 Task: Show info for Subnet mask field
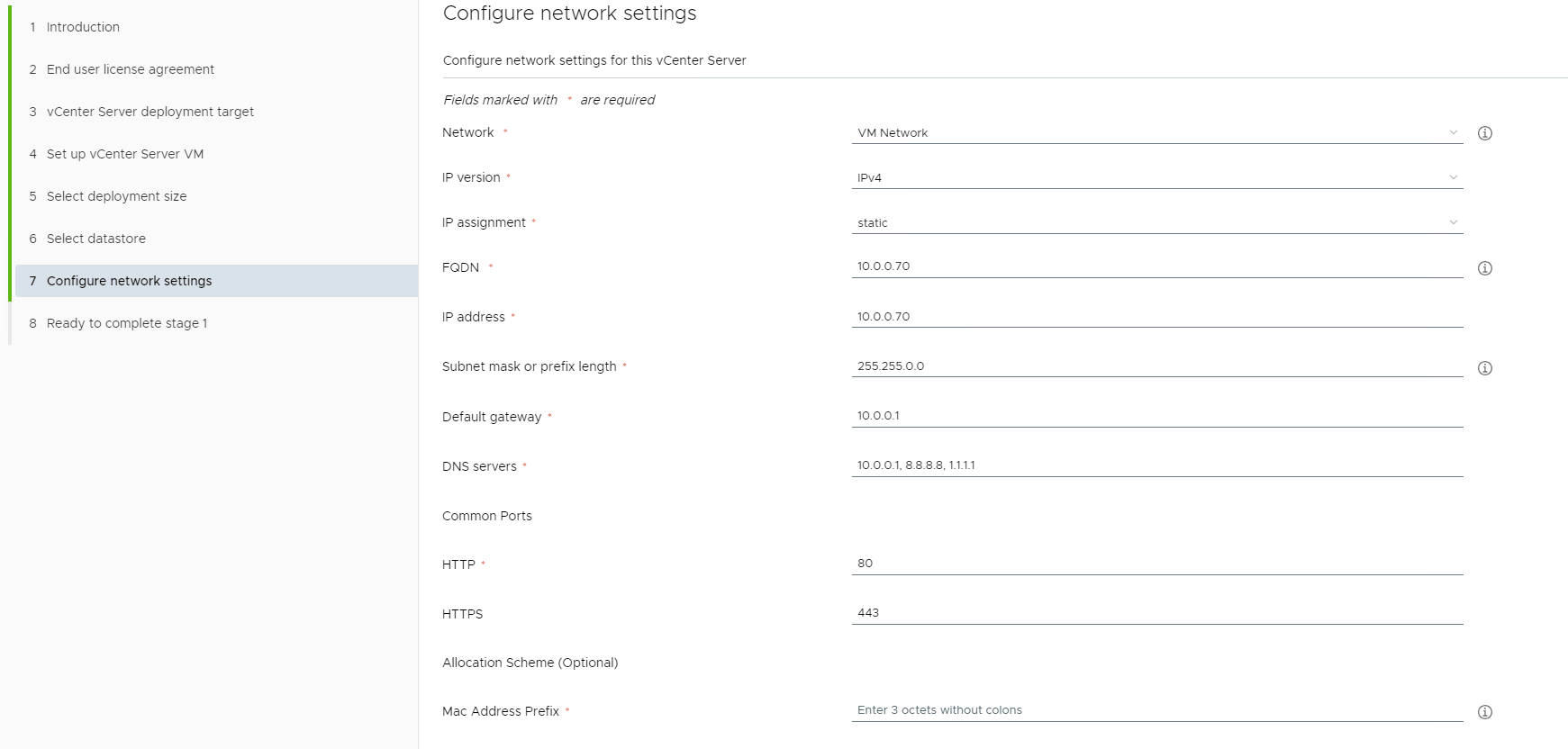[x=1485, y=368]
